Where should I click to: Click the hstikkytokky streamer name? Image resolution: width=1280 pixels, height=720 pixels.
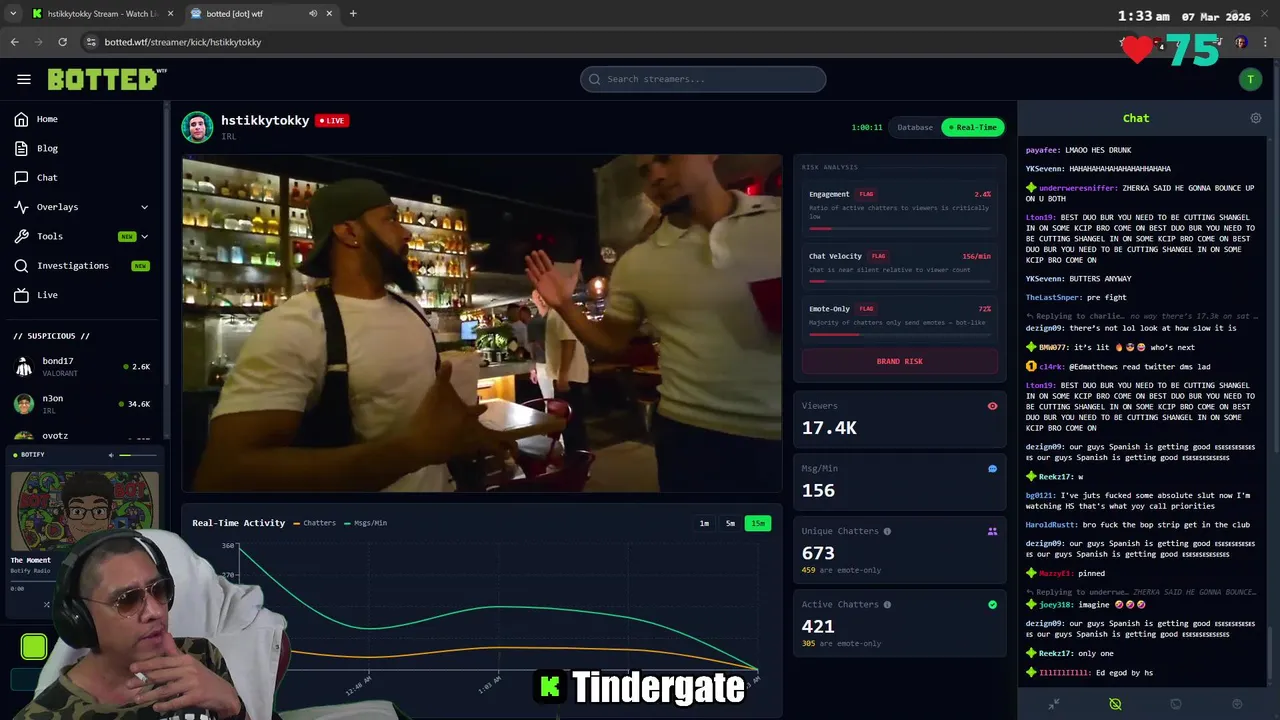[x=265, y=120]
